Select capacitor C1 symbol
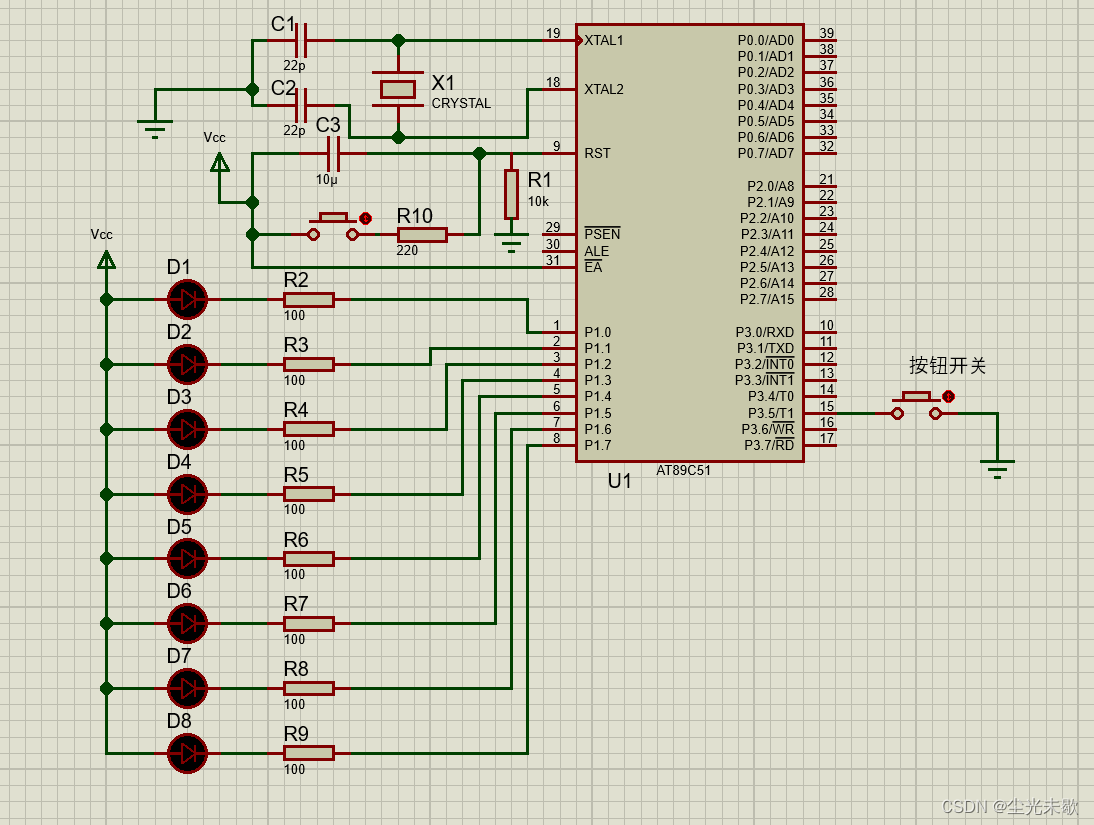The height and width of the screenshot is (825, 1094). 301,40
